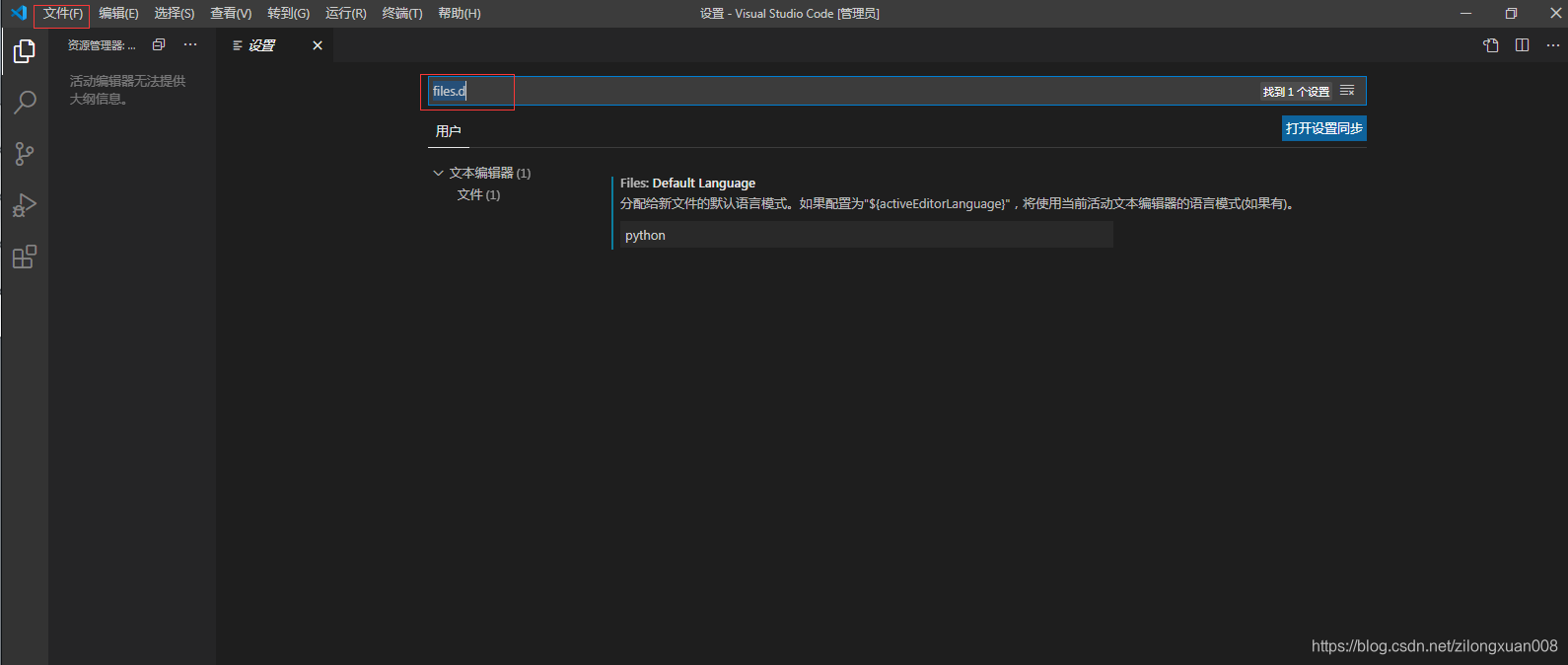Screen dimensions: 1568x665
Task: Open the Search view in activity bar
Action: coord(25,102)
